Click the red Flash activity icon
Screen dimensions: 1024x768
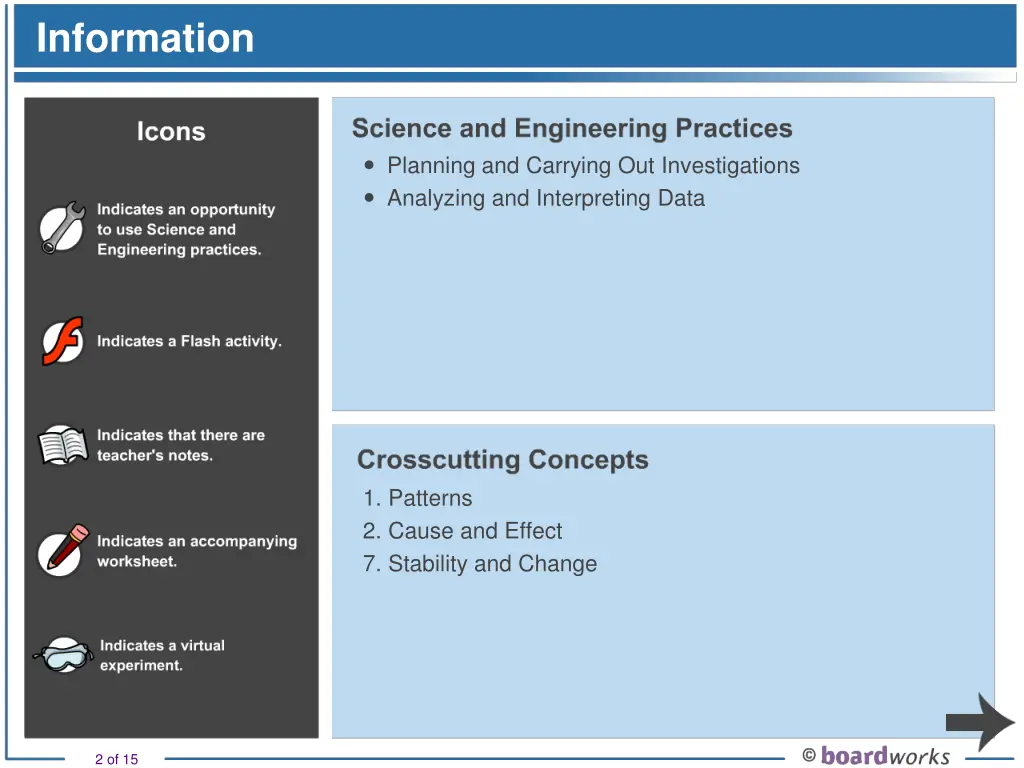point(63,341)
